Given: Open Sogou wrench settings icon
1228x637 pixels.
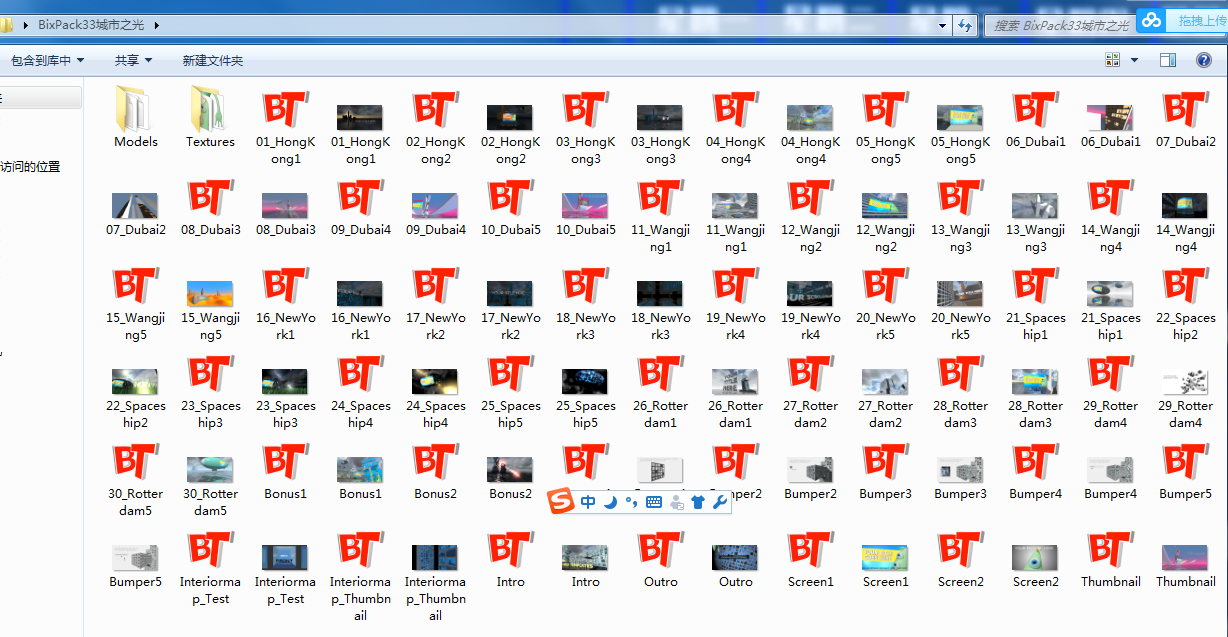Looking at the screenshot, I should [x=719, y=502].
